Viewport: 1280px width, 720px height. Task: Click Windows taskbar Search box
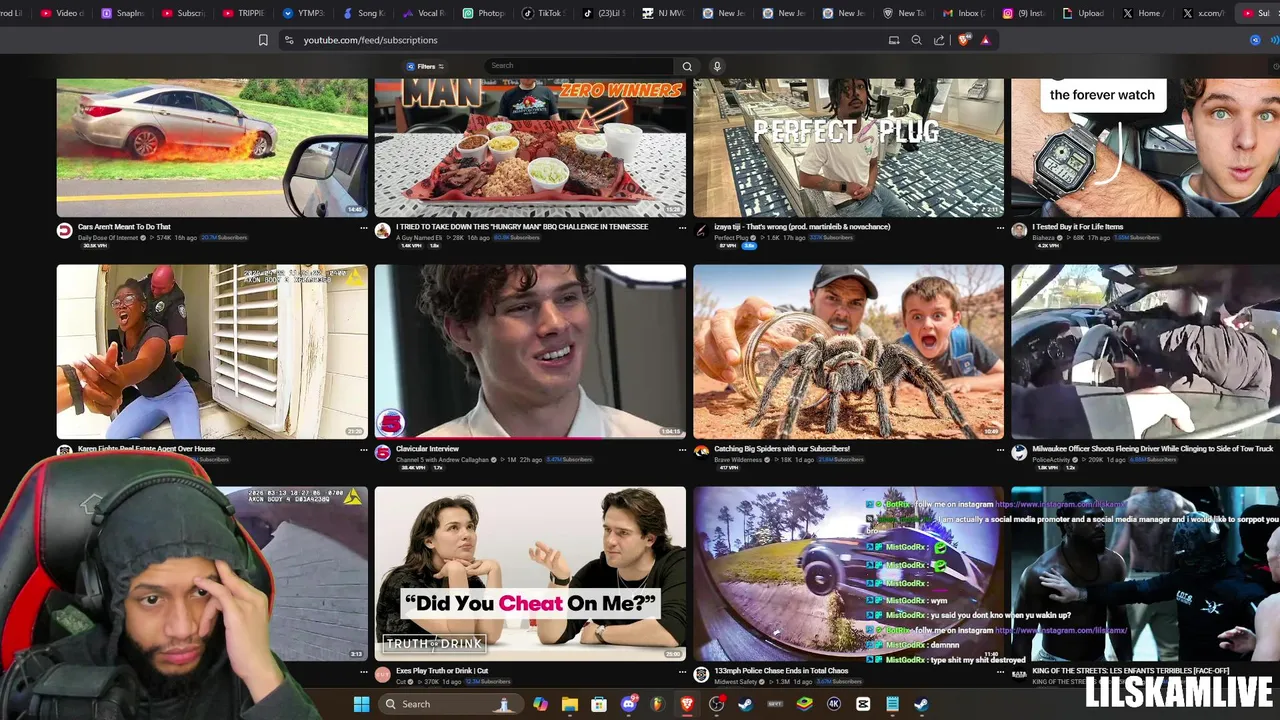(x=449, y=704)
